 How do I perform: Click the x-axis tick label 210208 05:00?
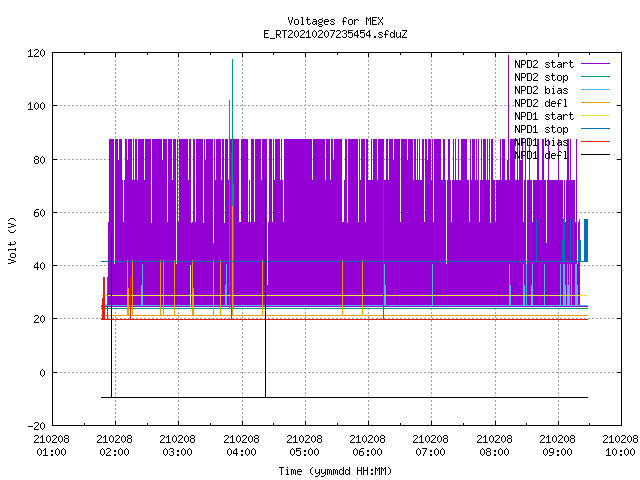[x=304, y=446]
